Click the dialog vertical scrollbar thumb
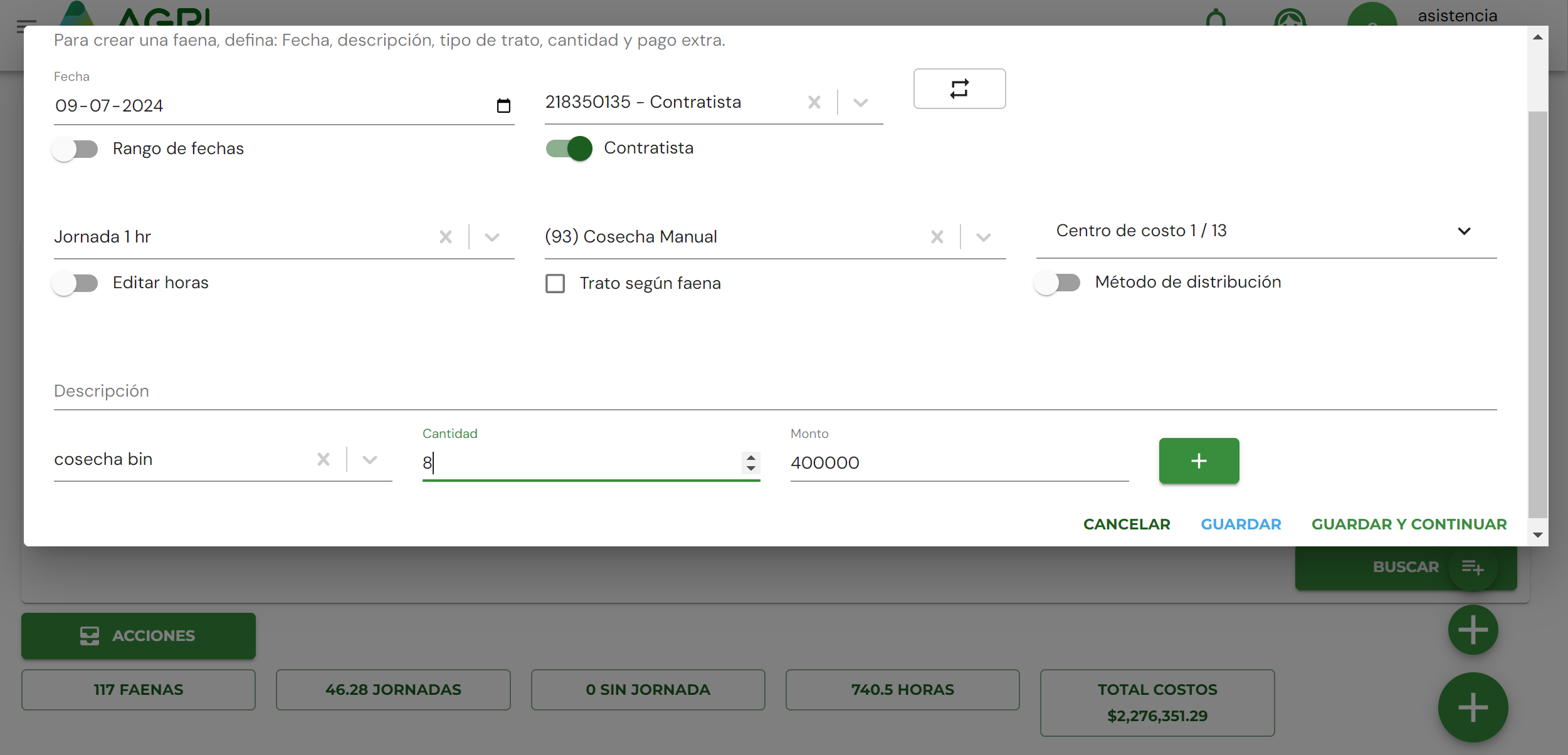Screen dimensions: 1568x755 coord(1537,313)
